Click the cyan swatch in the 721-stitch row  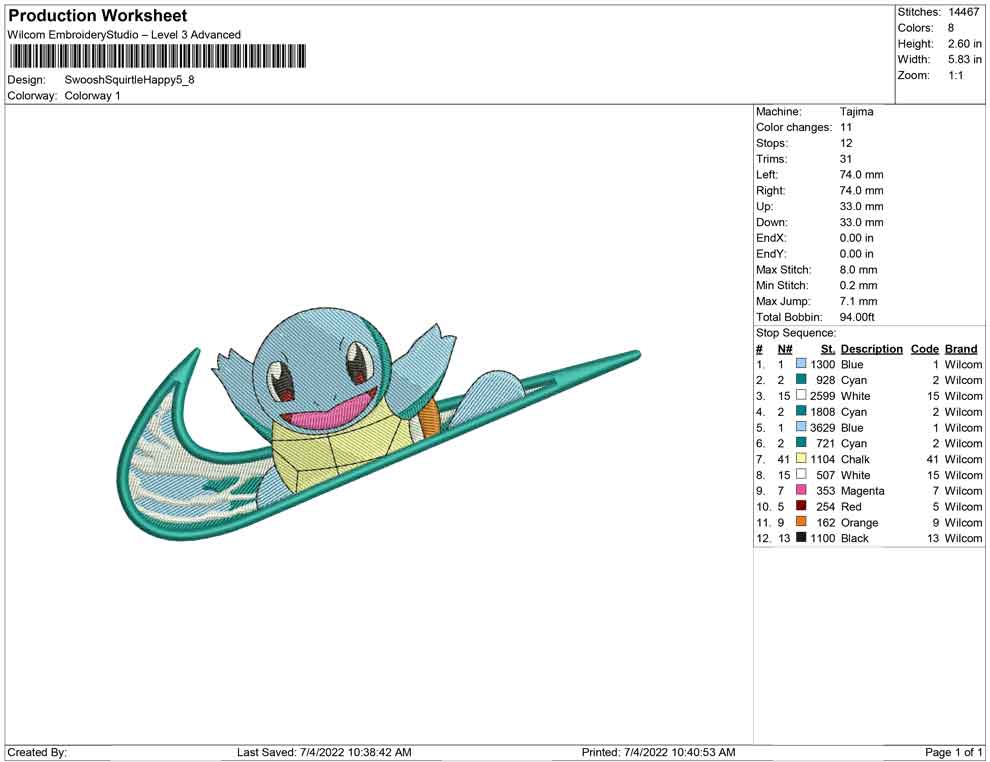coord(801,443)
